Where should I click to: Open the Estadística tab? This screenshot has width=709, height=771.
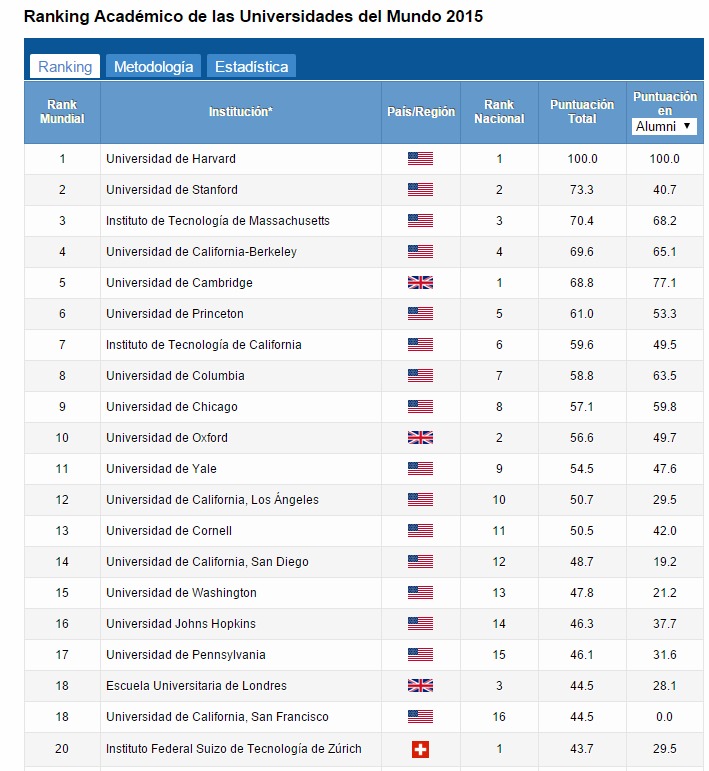[251, 67]
